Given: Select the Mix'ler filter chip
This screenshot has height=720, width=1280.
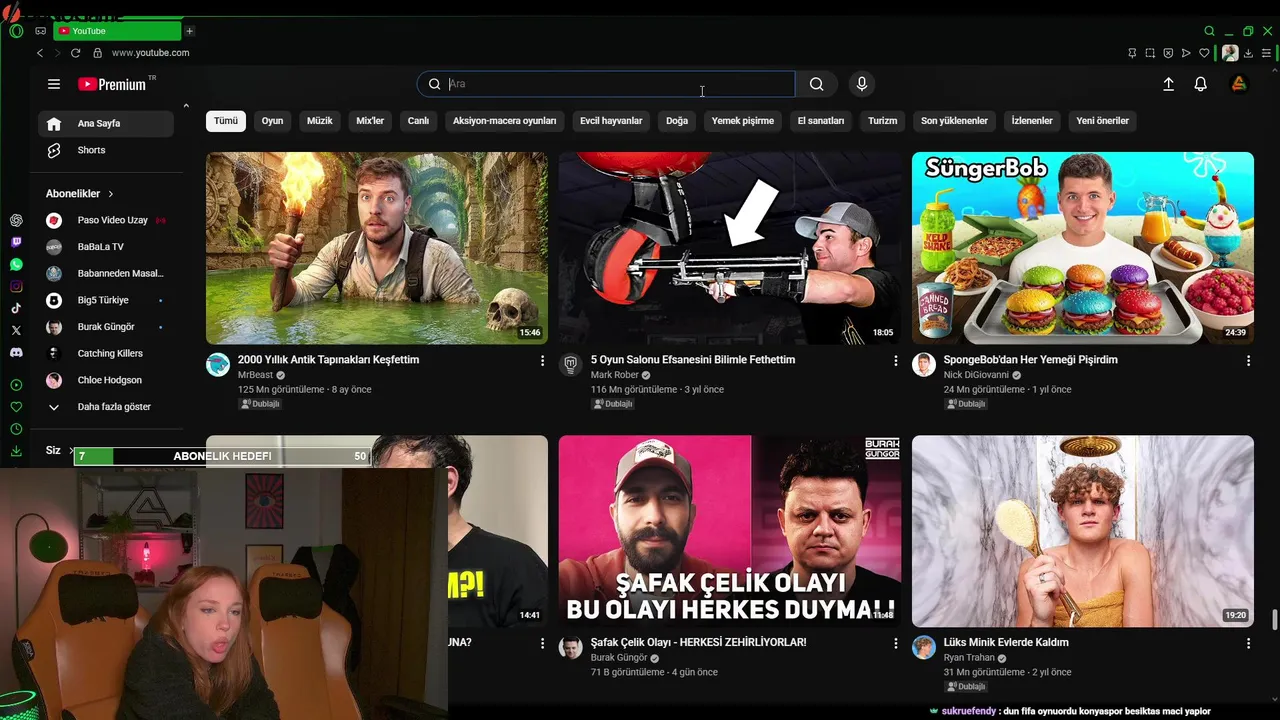Looking at the screenshot, I should pyautogui.click(x=370, y=121).
